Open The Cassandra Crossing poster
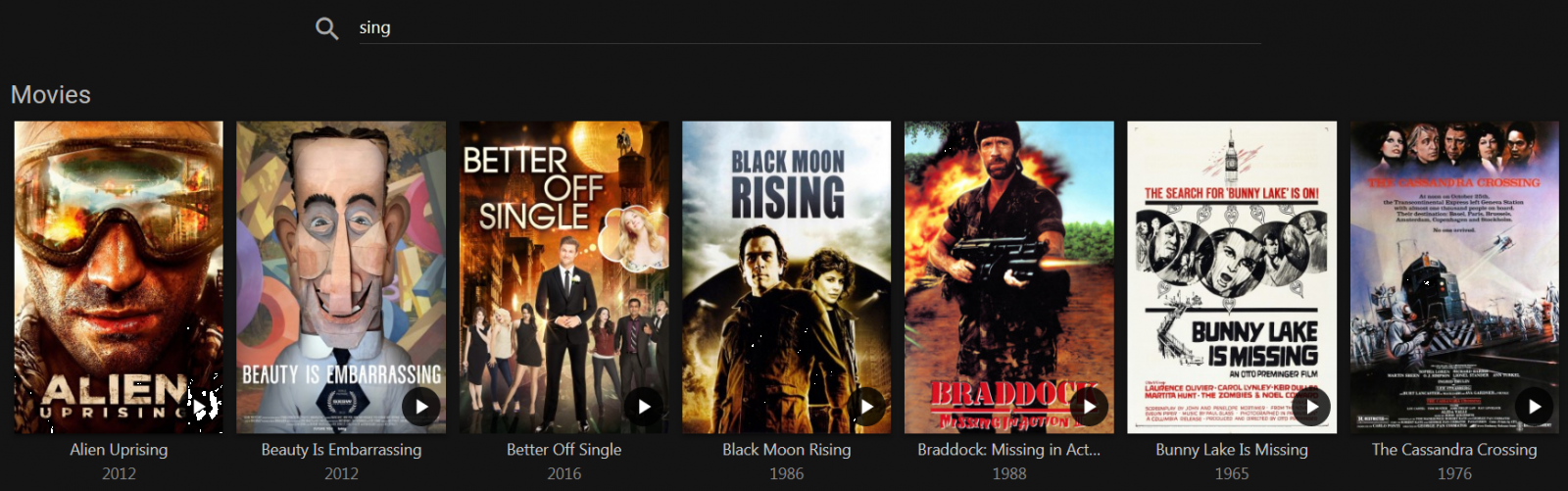The width and height of the screenshot is (1568, 491). [x=1454, y=277]
